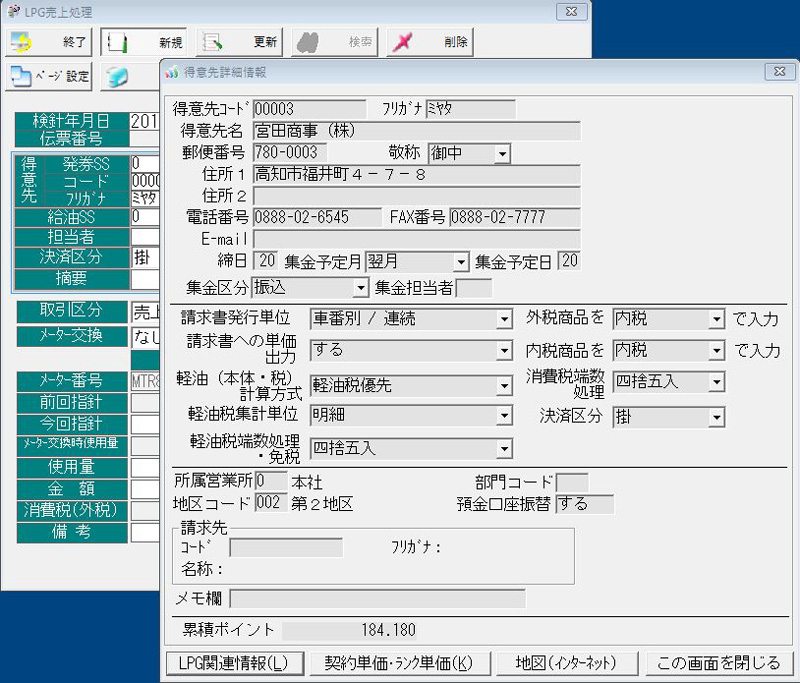Open the 軽油税集計単位 dropdown
The width and height of the screenshot is (800, 683).
point(503,415)
